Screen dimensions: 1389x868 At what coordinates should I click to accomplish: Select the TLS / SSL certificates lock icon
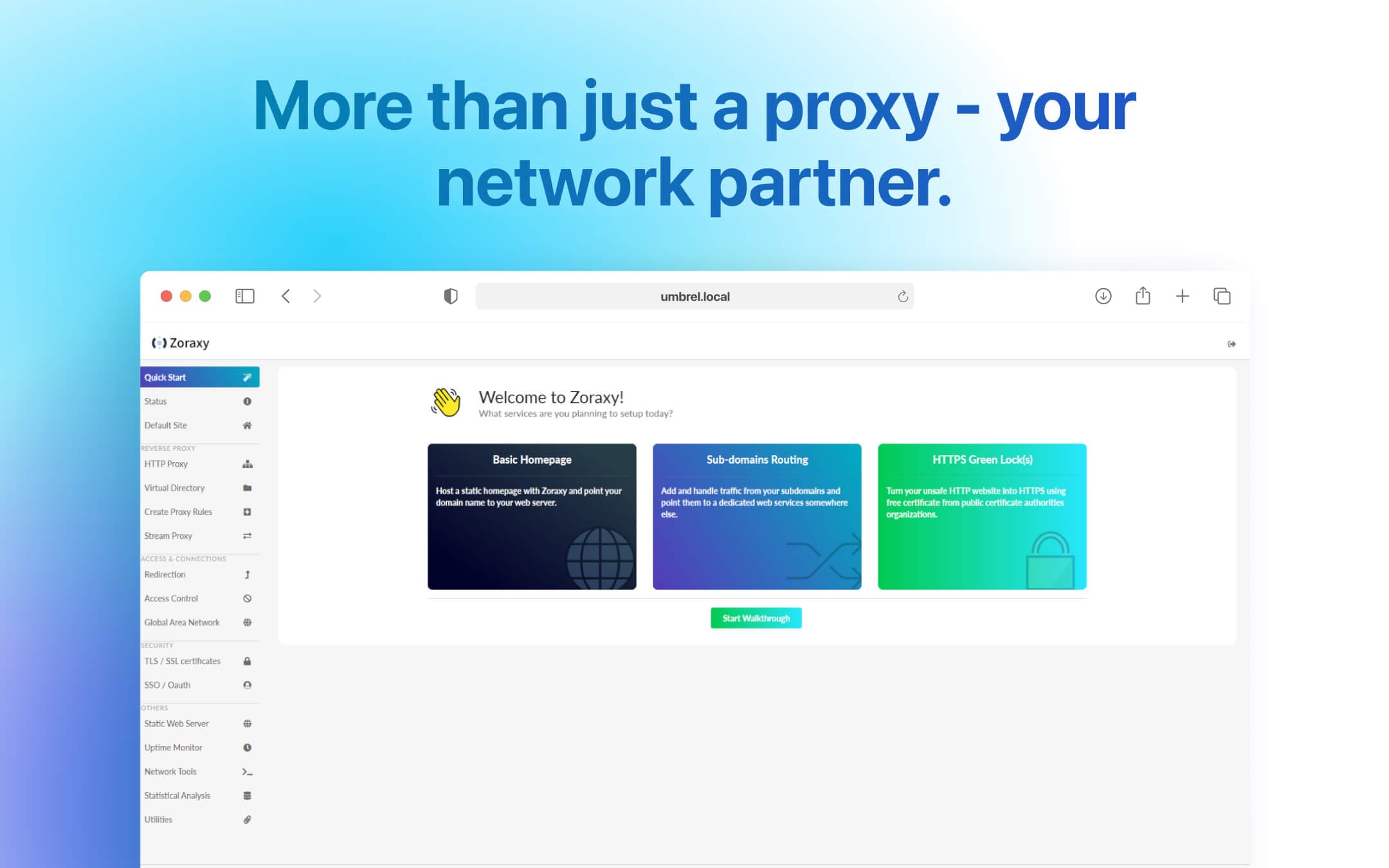[x=247, y=661]
